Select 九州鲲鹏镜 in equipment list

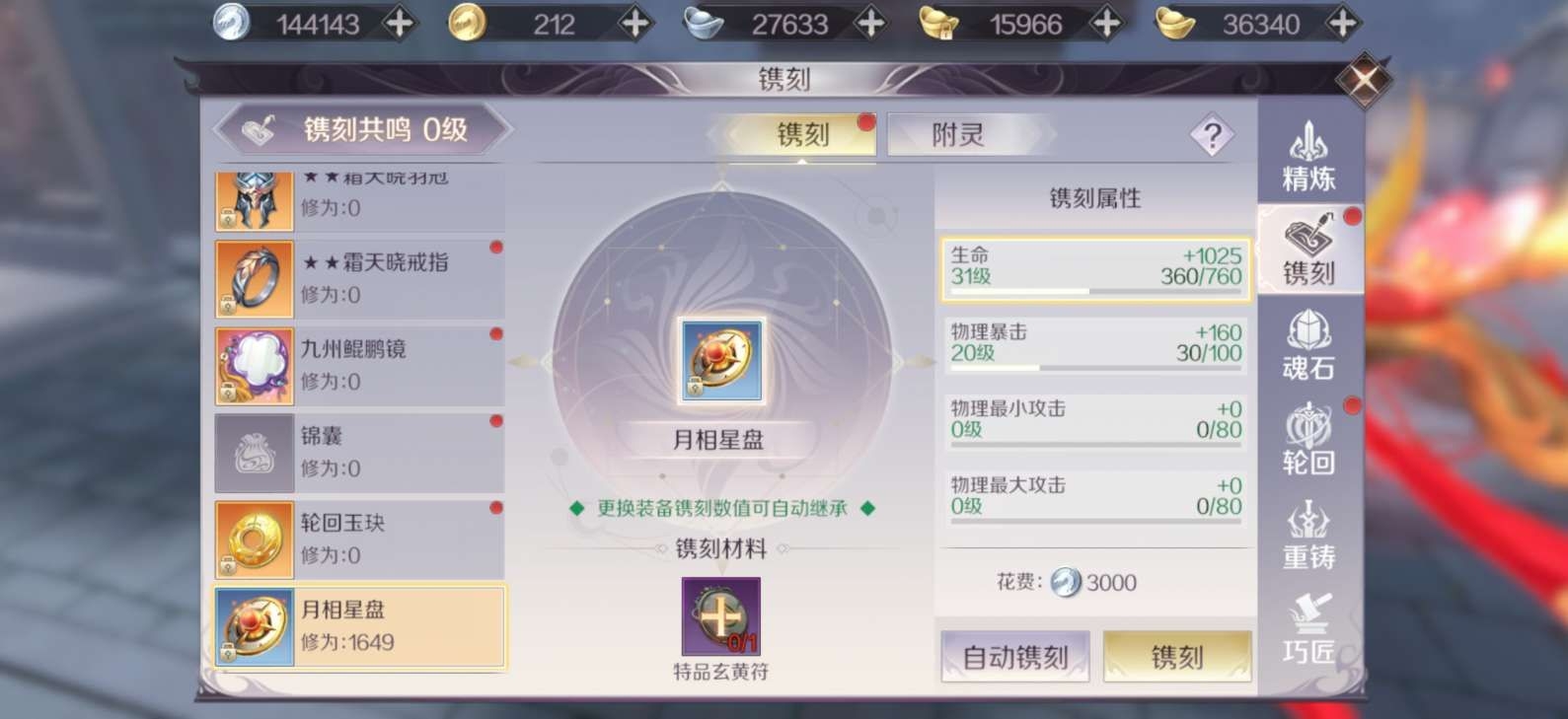[x=359, y=366]
